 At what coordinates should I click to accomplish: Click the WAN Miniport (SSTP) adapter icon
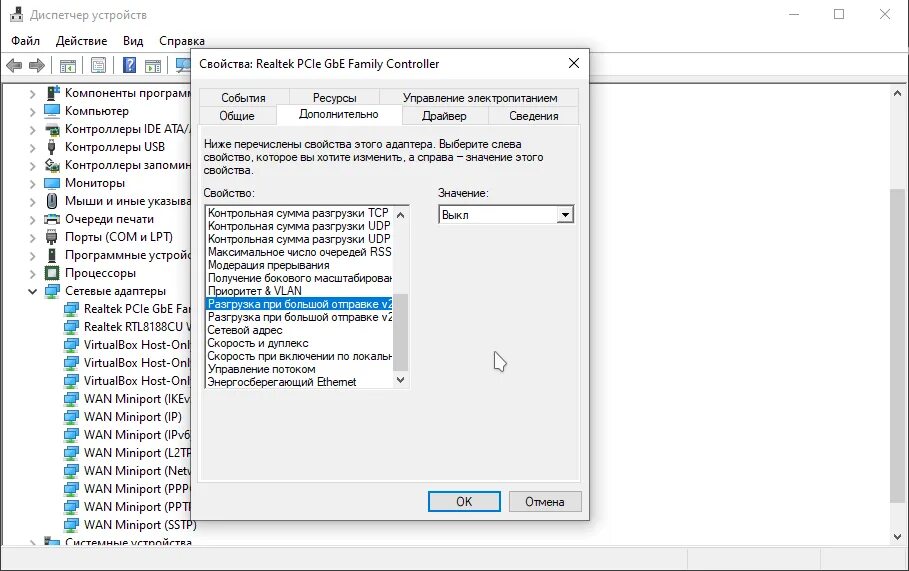click(x=71, y=525)
